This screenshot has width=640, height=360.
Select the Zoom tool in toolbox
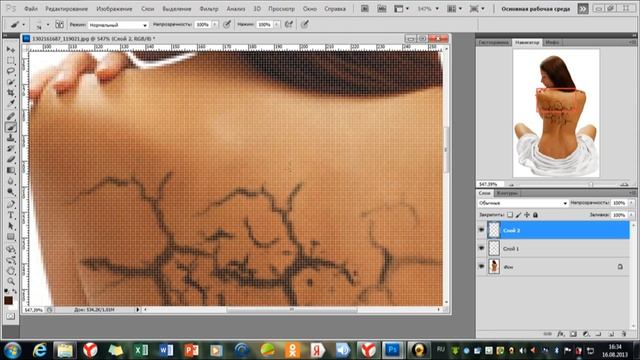11,281
